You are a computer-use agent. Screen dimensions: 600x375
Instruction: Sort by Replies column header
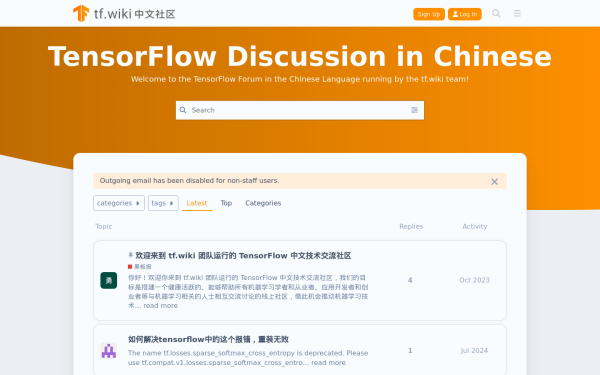click(411, 227)
